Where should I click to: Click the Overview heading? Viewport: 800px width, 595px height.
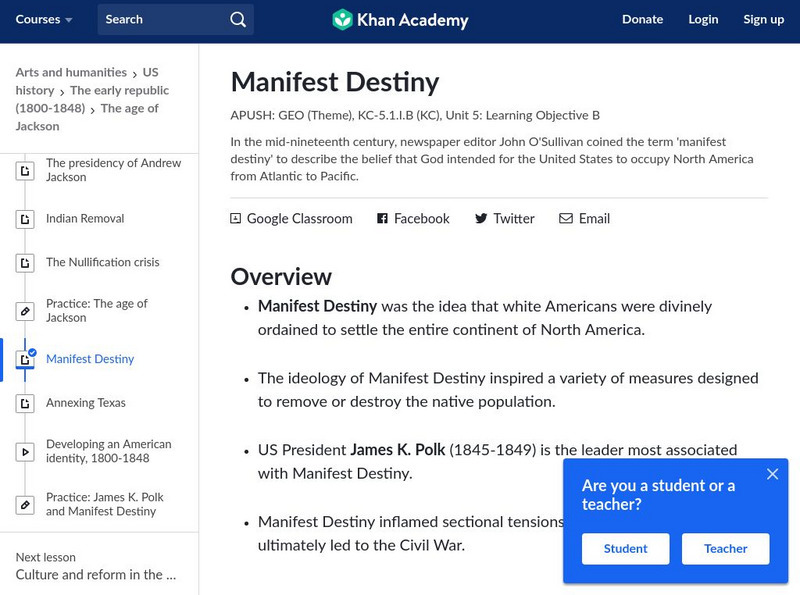[281, 277]
